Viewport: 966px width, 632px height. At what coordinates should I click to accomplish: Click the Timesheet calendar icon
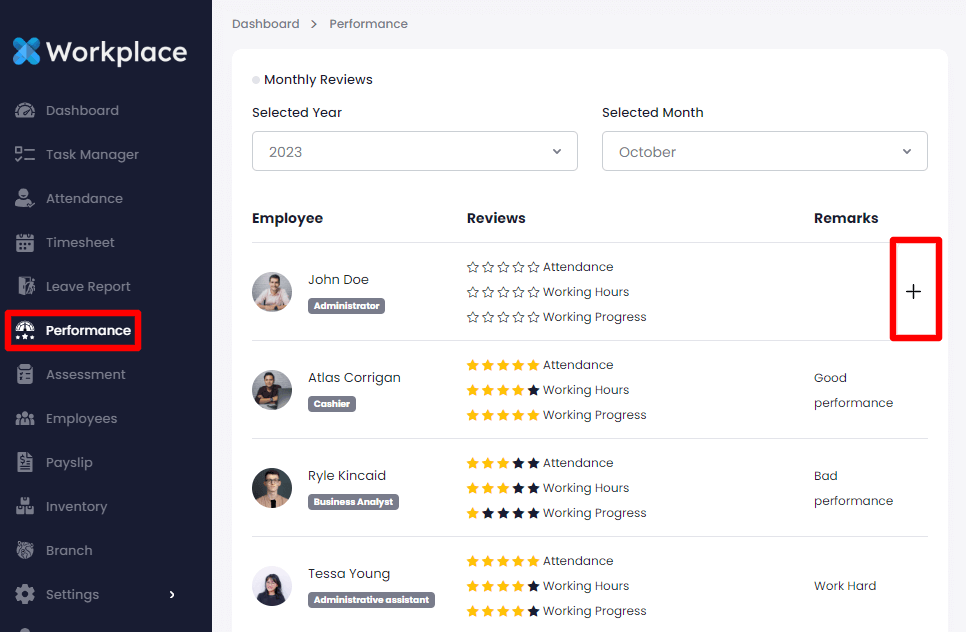click(x=26, y=243)
